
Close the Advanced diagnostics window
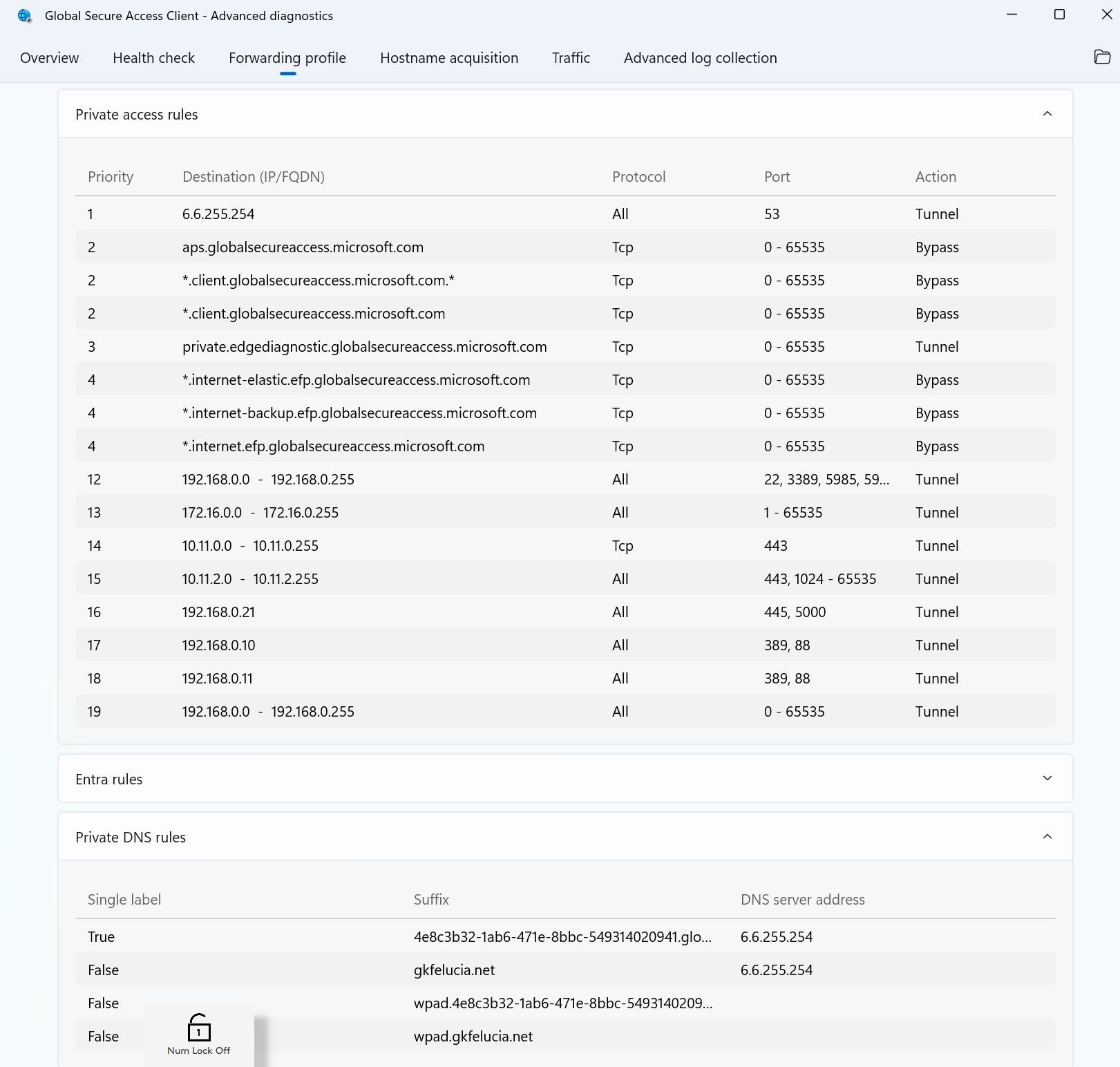point(1106,15)
